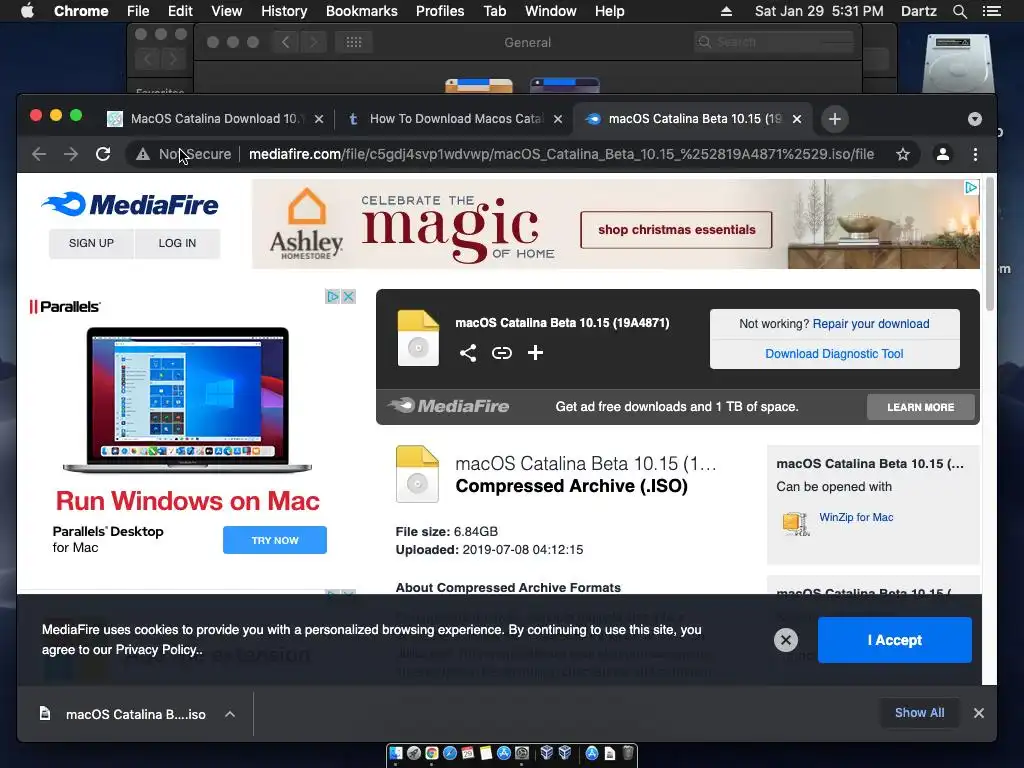The height and width of the screenshot is (768, 1024).
Task: Open the File menu
Action: 138,11
